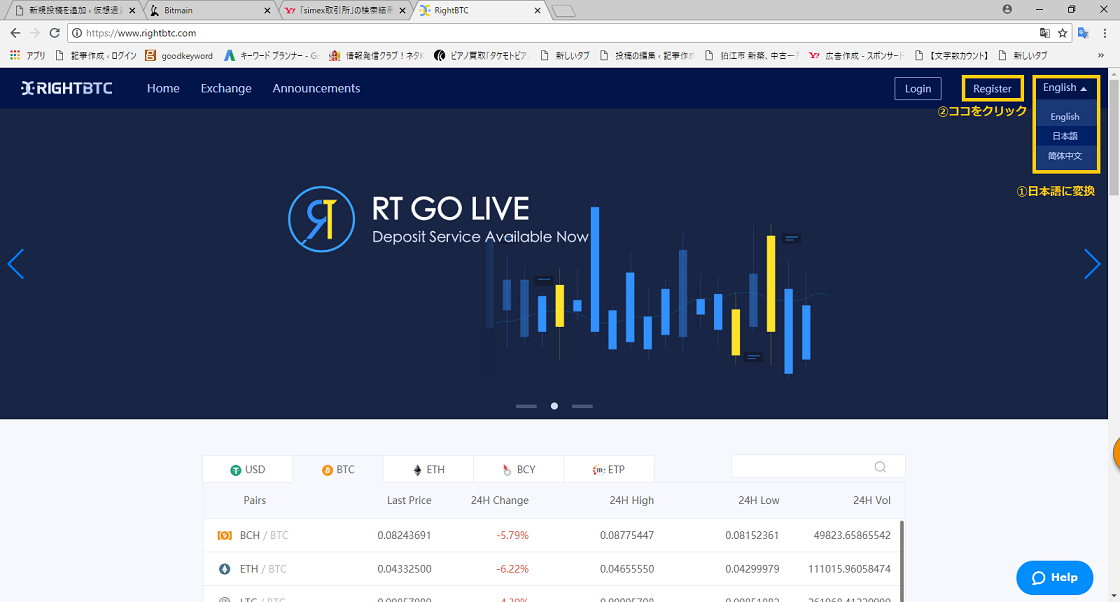Click the translate extension icon beside the star

click(x=1084, y=33)
